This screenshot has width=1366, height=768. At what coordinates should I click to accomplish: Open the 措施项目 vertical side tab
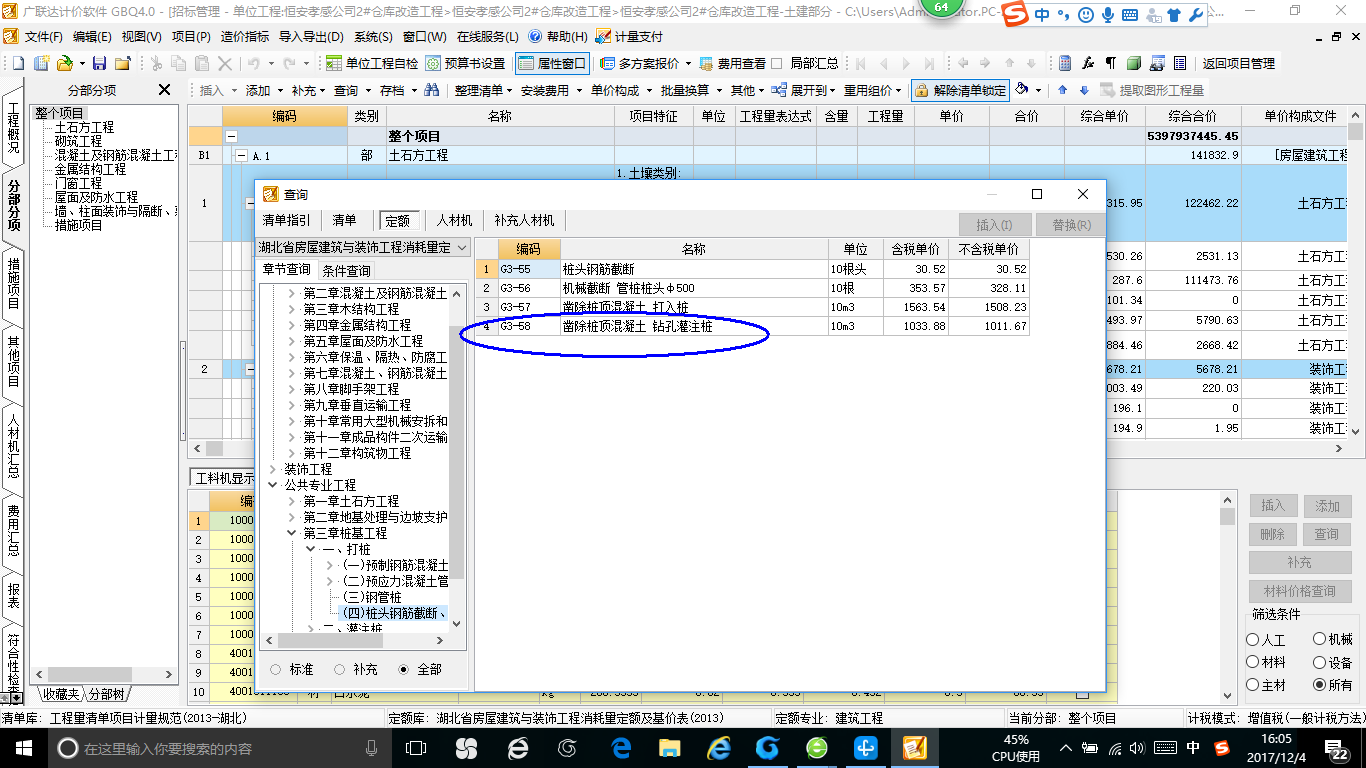[x=13, y=282]
